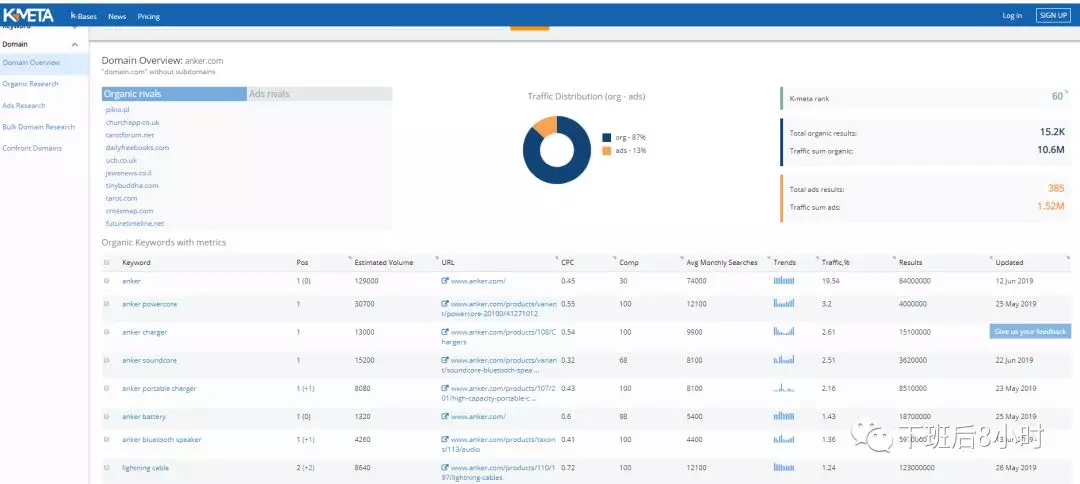Select the anker battery row checkbox
This screenshot has height=484, width=1080.
[x=107, y=416]
